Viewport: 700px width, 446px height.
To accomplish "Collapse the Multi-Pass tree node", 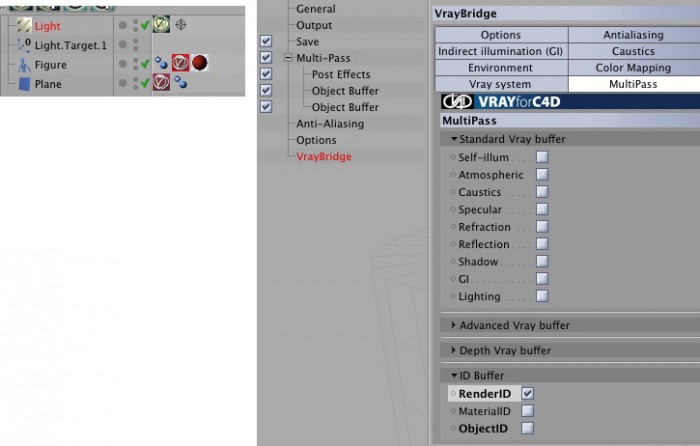I will click(x=288, y=58).
